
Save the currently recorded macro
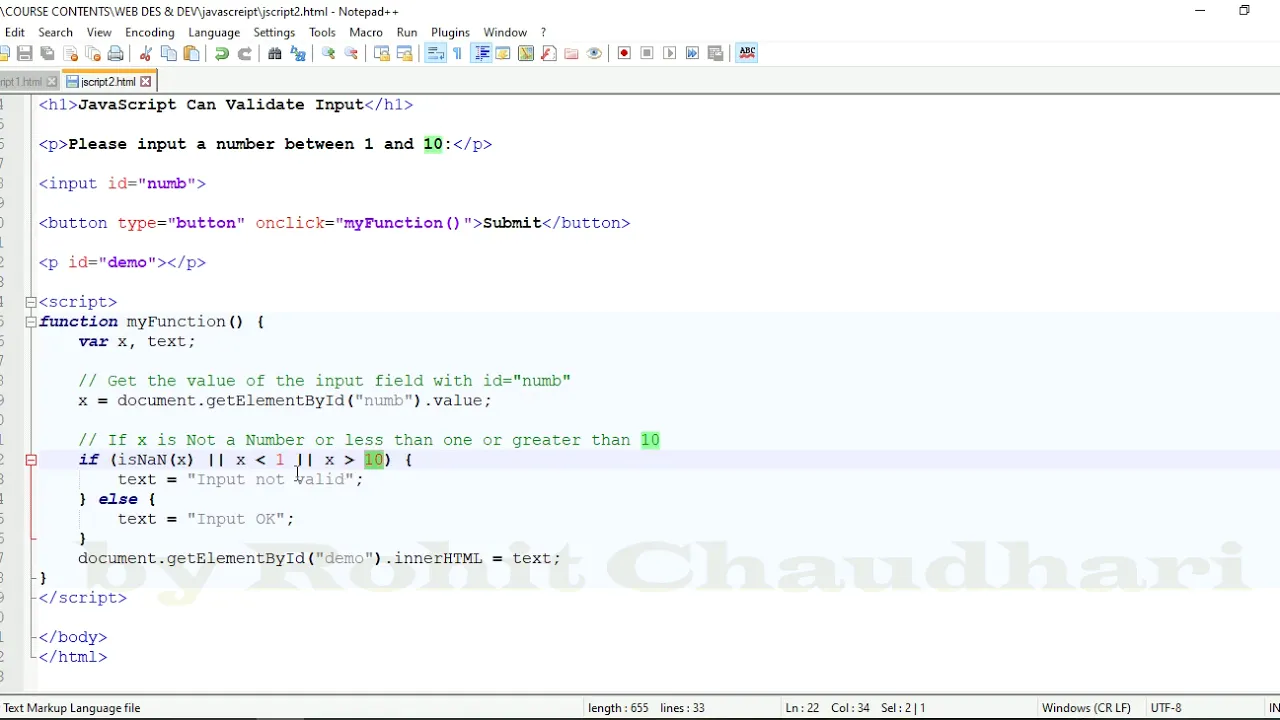[x=716, y=53]
